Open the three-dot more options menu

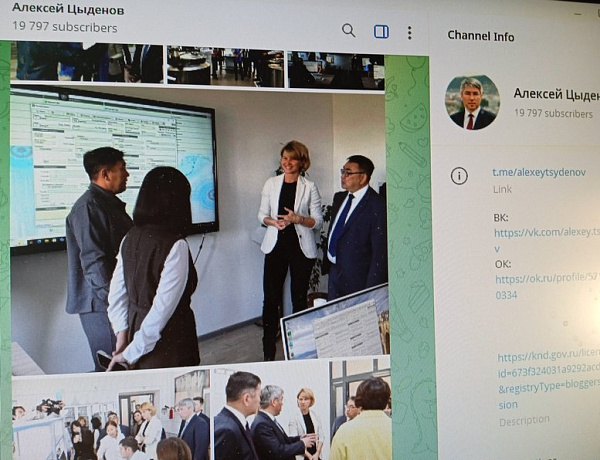[x=409, y=33]
